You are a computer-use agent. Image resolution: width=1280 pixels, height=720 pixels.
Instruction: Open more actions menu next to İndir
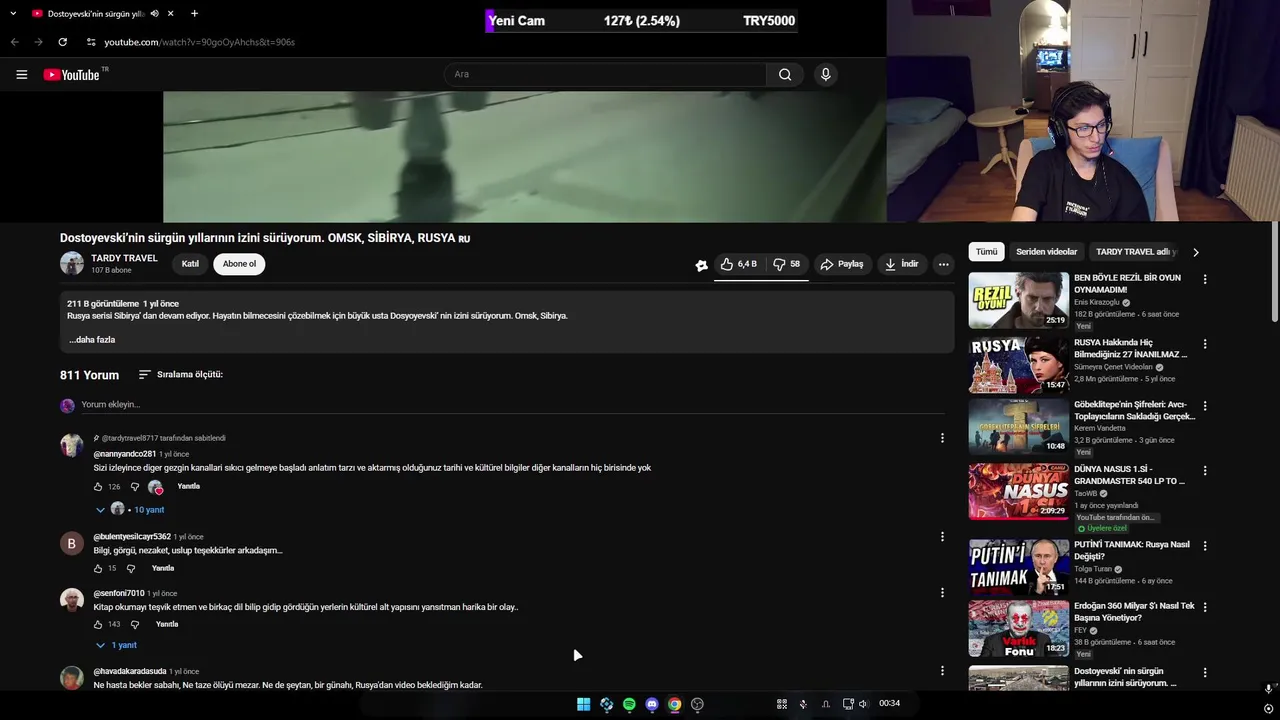click(943, 264)
